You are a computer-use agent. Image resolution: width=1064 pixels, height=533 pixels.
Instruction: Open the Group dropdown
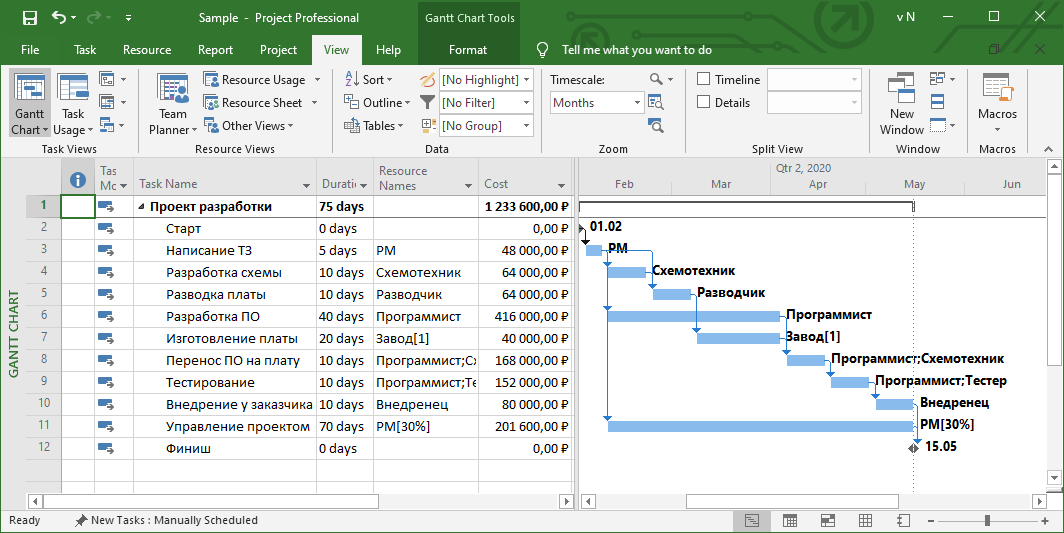click(527, 126)
